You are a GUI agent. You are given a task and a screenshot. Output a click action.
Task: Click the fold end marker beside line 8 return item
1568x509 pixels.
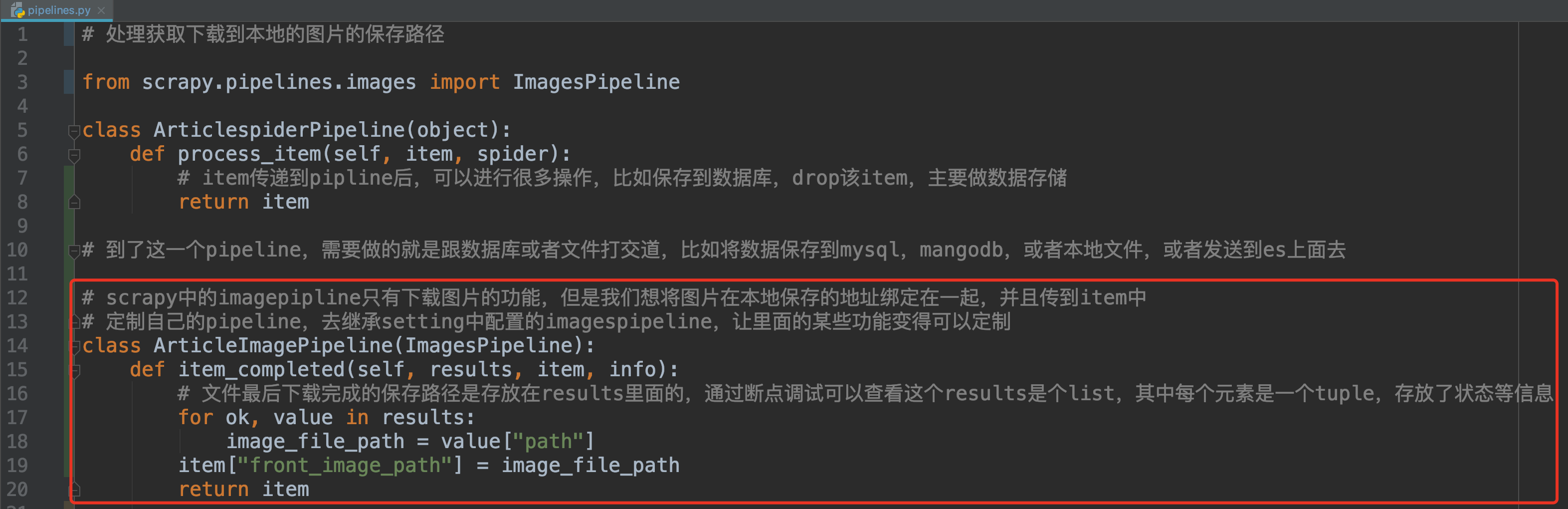(x=74, y=202)
